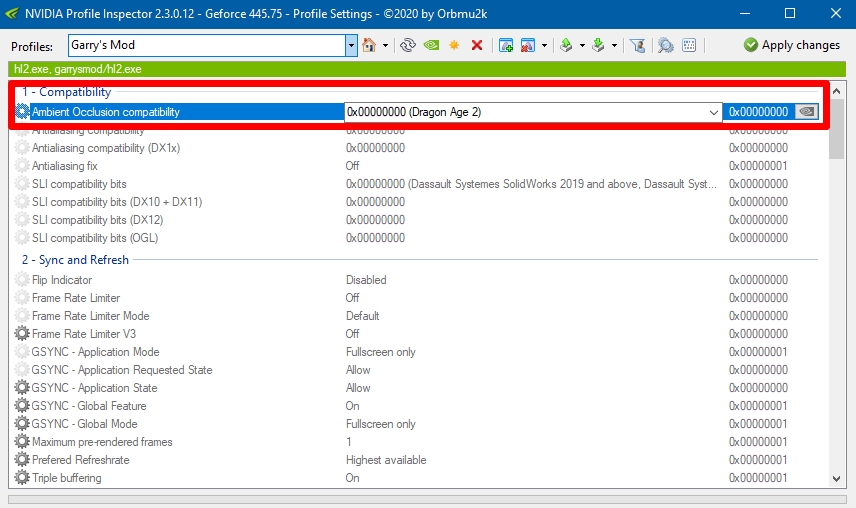The width and height of the screenshot is (856, 508).
Task: Click the gear icon beside GSYNC - Global Feature
Action: [22, 405]
